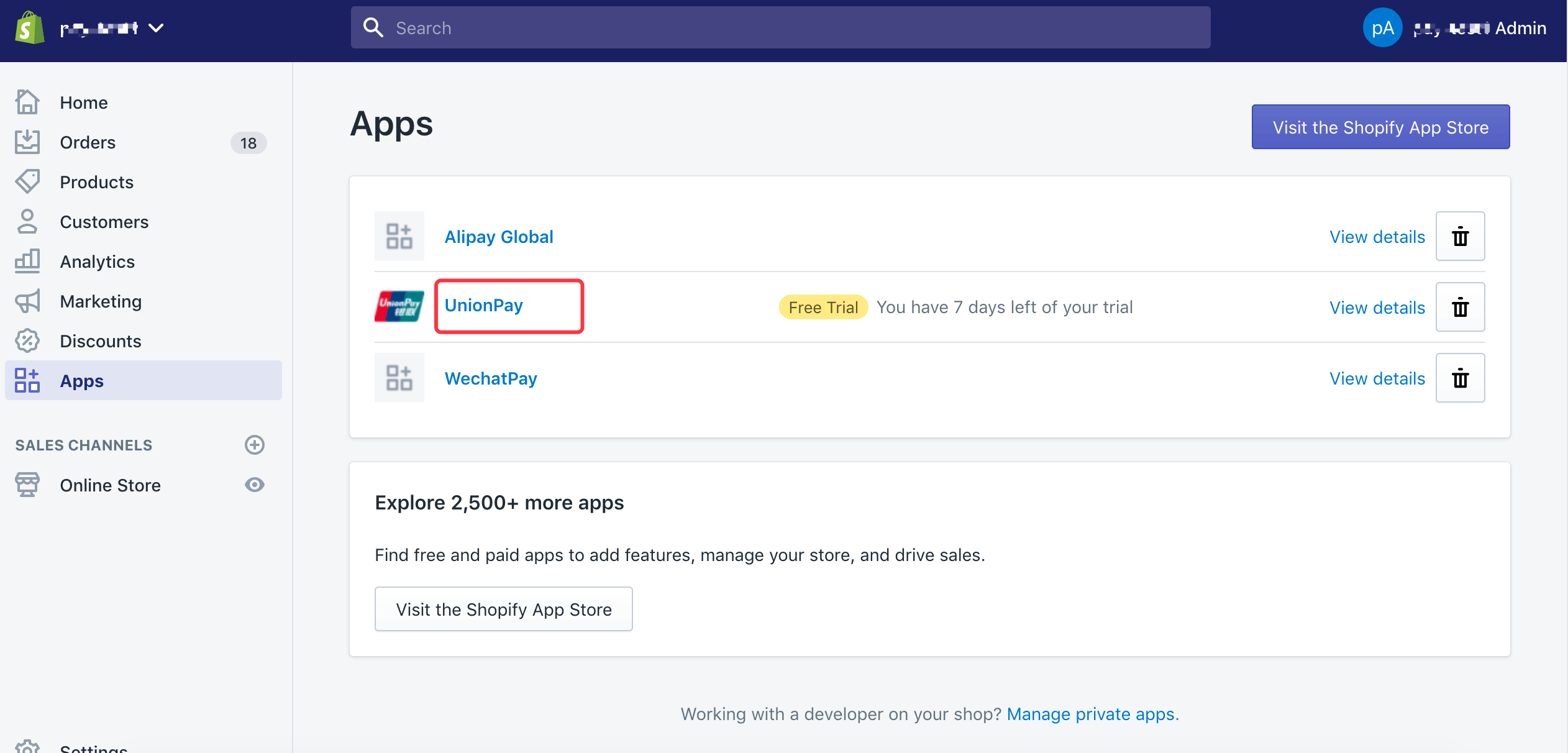Image resolution: width=1568 pixels, height=753 pixels.
Task: Delete the Alipay Global app
Action: click(x=1460, y=236)
